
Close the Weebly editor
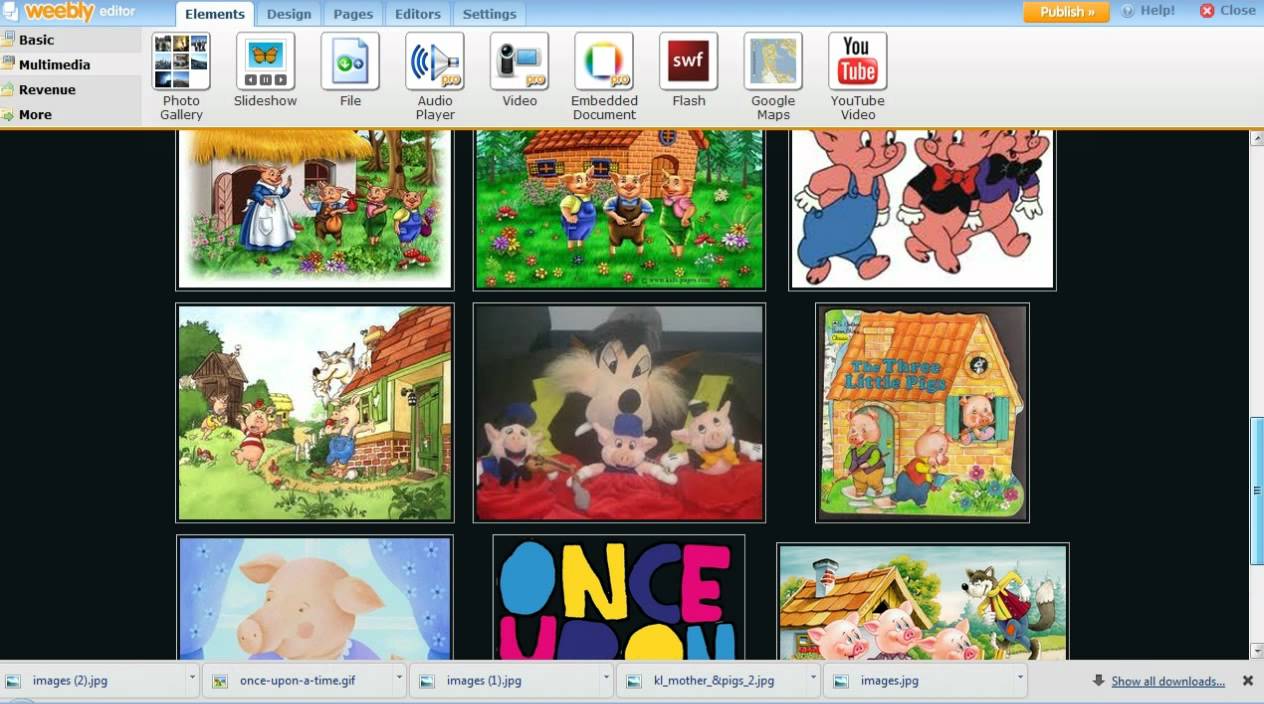coord(1227,10)
